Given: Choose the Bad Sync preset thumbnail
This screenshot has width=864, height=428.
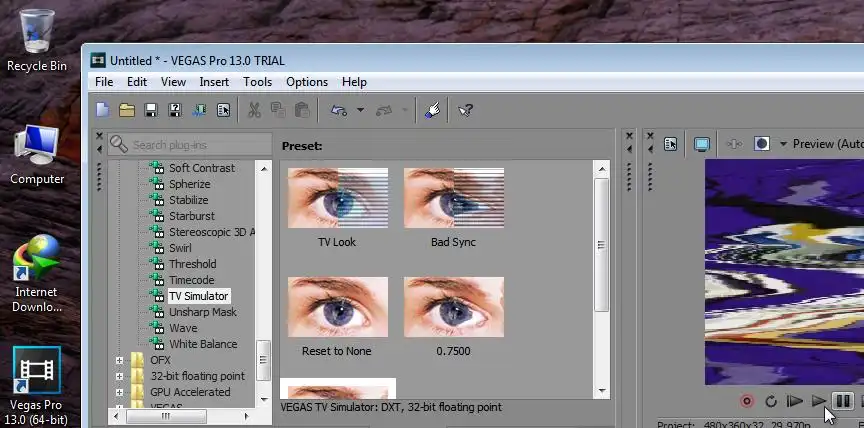Looking at the screenshot, I should click(x=454, y=198).
